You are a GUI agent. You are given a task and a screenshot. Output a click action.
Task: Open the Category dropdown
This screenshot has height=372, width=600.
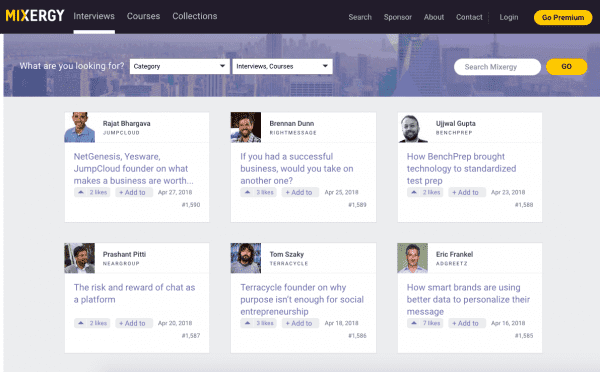pyautogui.click(x=180, y=66)
